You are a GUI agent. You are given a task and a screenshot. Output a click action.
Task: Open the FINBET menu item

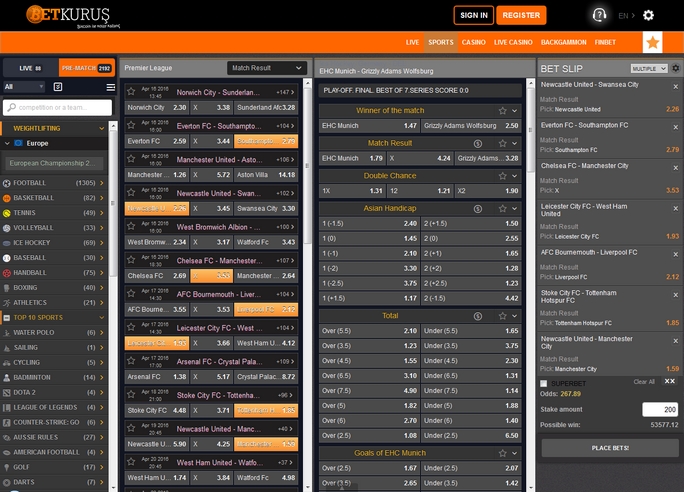(605, 42)
